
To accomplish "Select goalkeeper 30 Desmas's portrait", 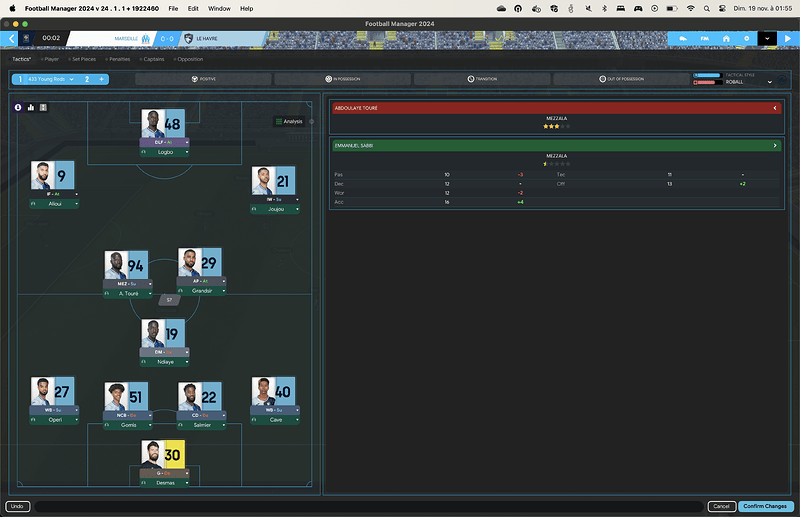I will pyautogui.click(x=152, y=454).
